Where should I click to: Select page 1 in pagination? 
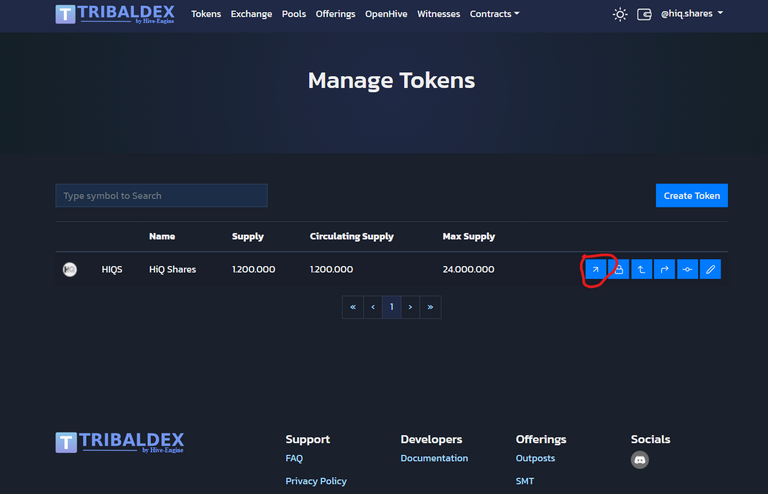(x=391, y=307)
